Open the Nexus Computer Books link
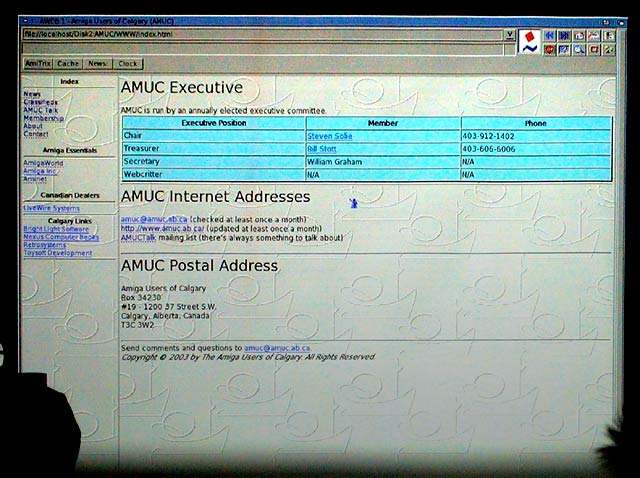Screen dimensions: 640x478 point(61,237)
